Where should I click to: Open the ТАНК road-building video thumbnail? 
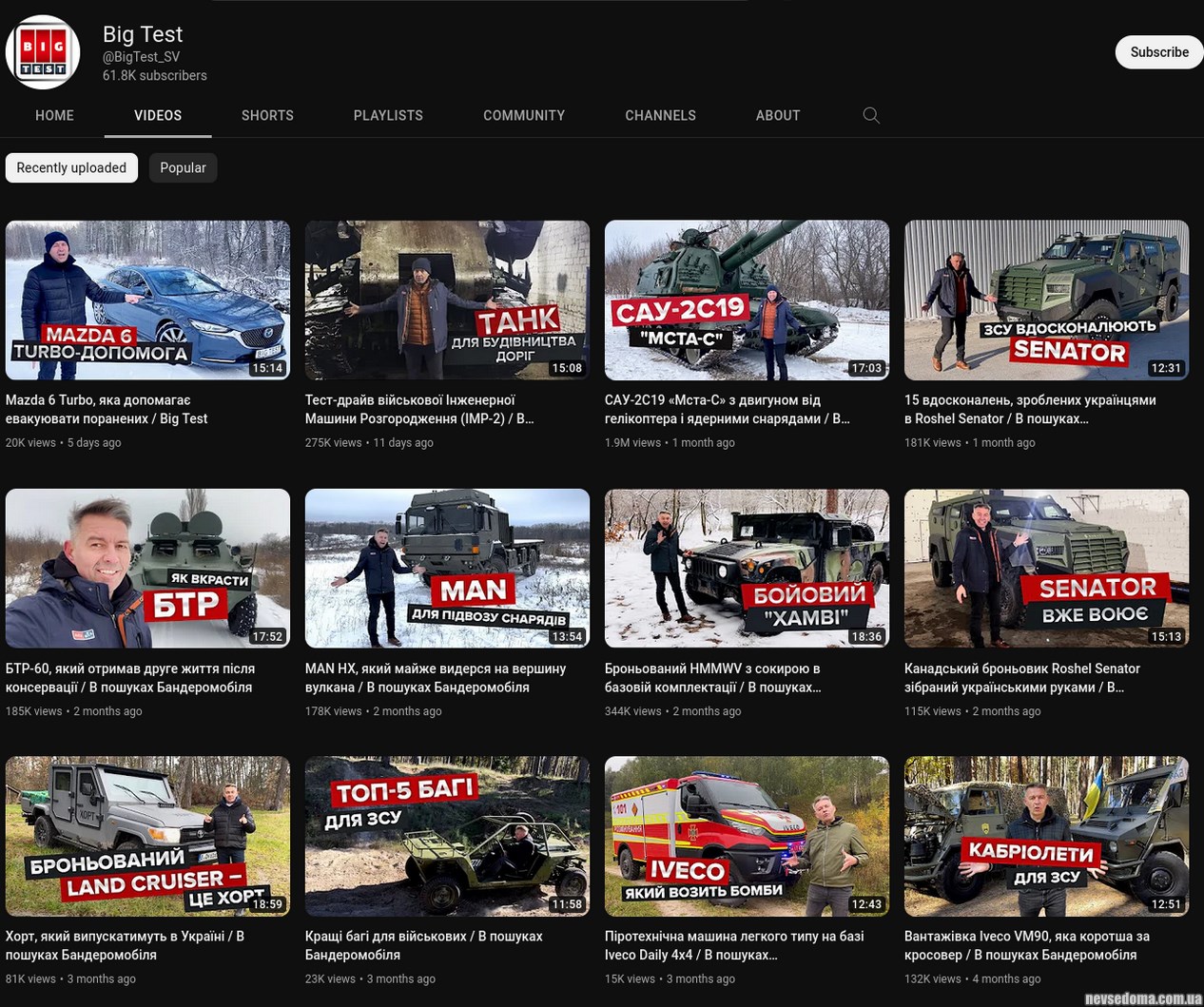point(447,300)
